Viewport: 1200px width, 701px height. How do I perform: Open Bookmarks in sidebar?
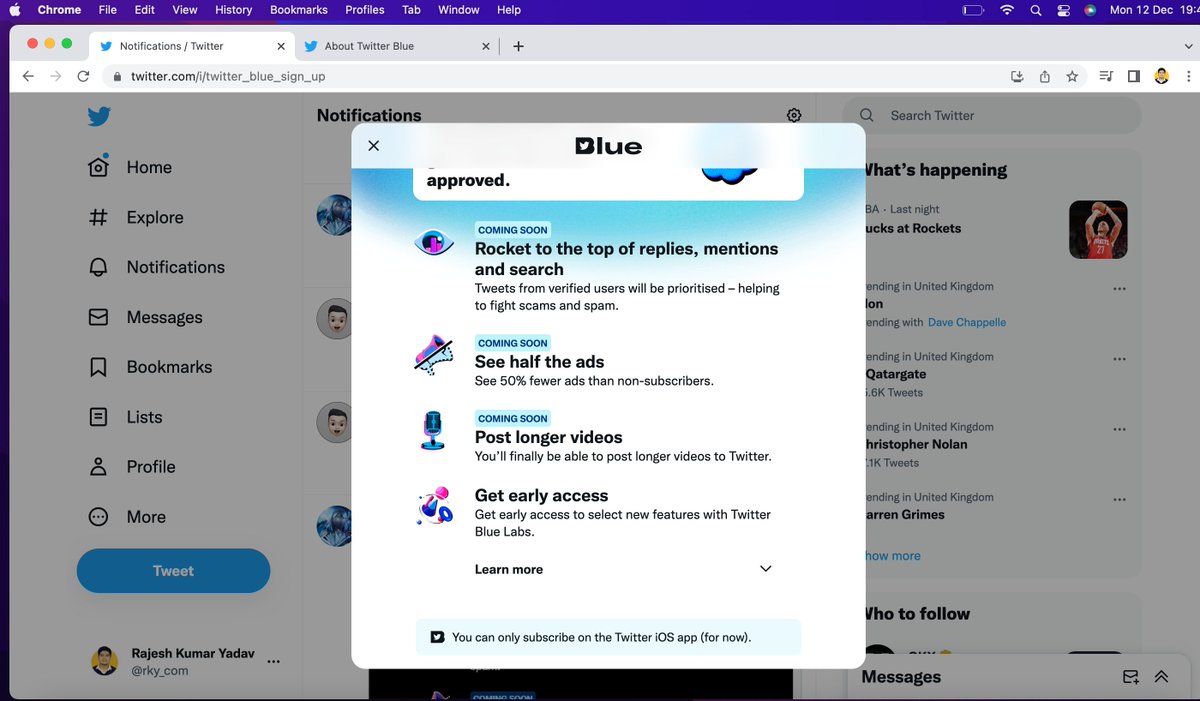click(x=150, y=367)
